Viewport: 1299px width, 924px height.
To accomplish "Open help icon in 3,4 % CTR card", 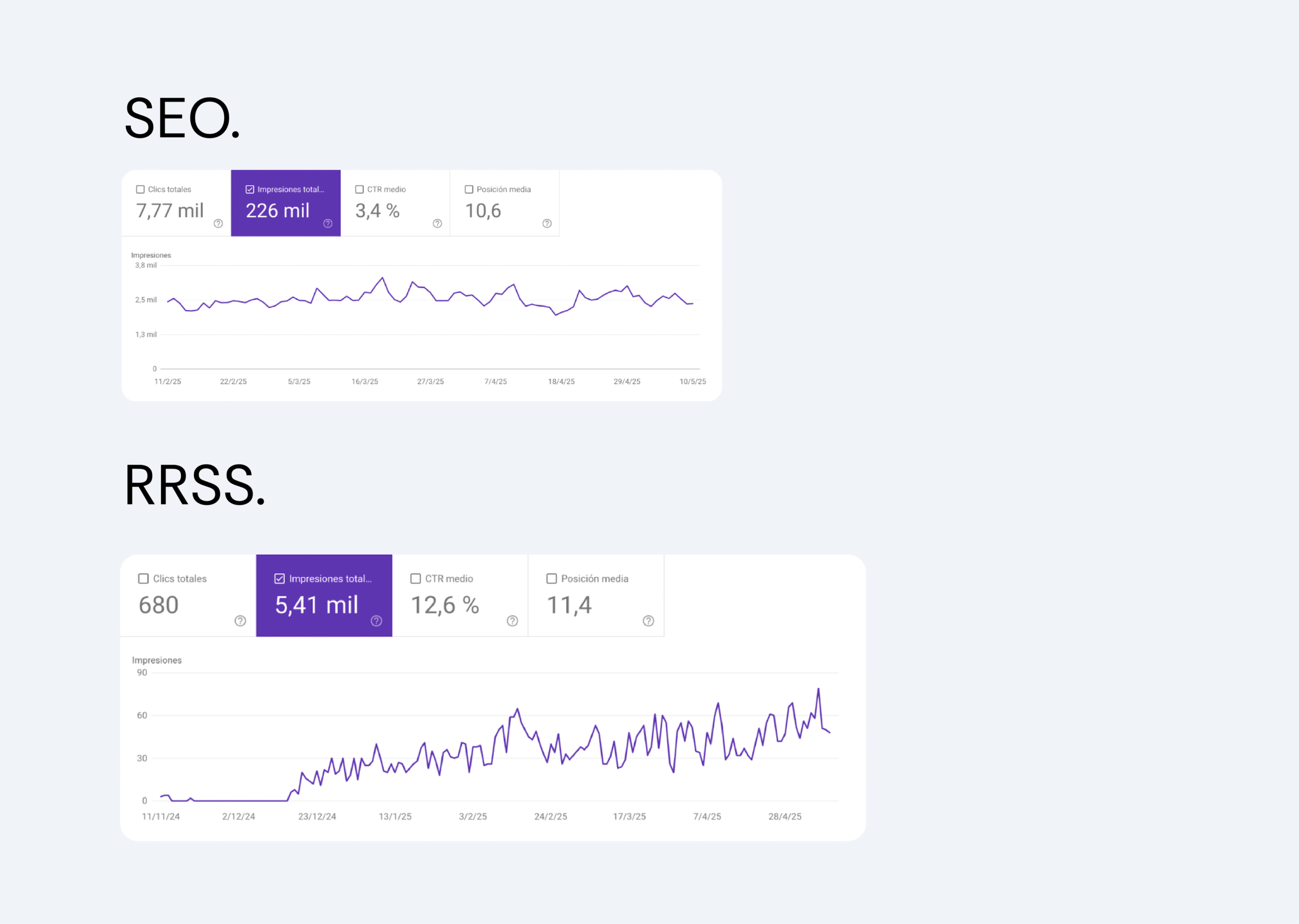I will (x=437, y=224).
